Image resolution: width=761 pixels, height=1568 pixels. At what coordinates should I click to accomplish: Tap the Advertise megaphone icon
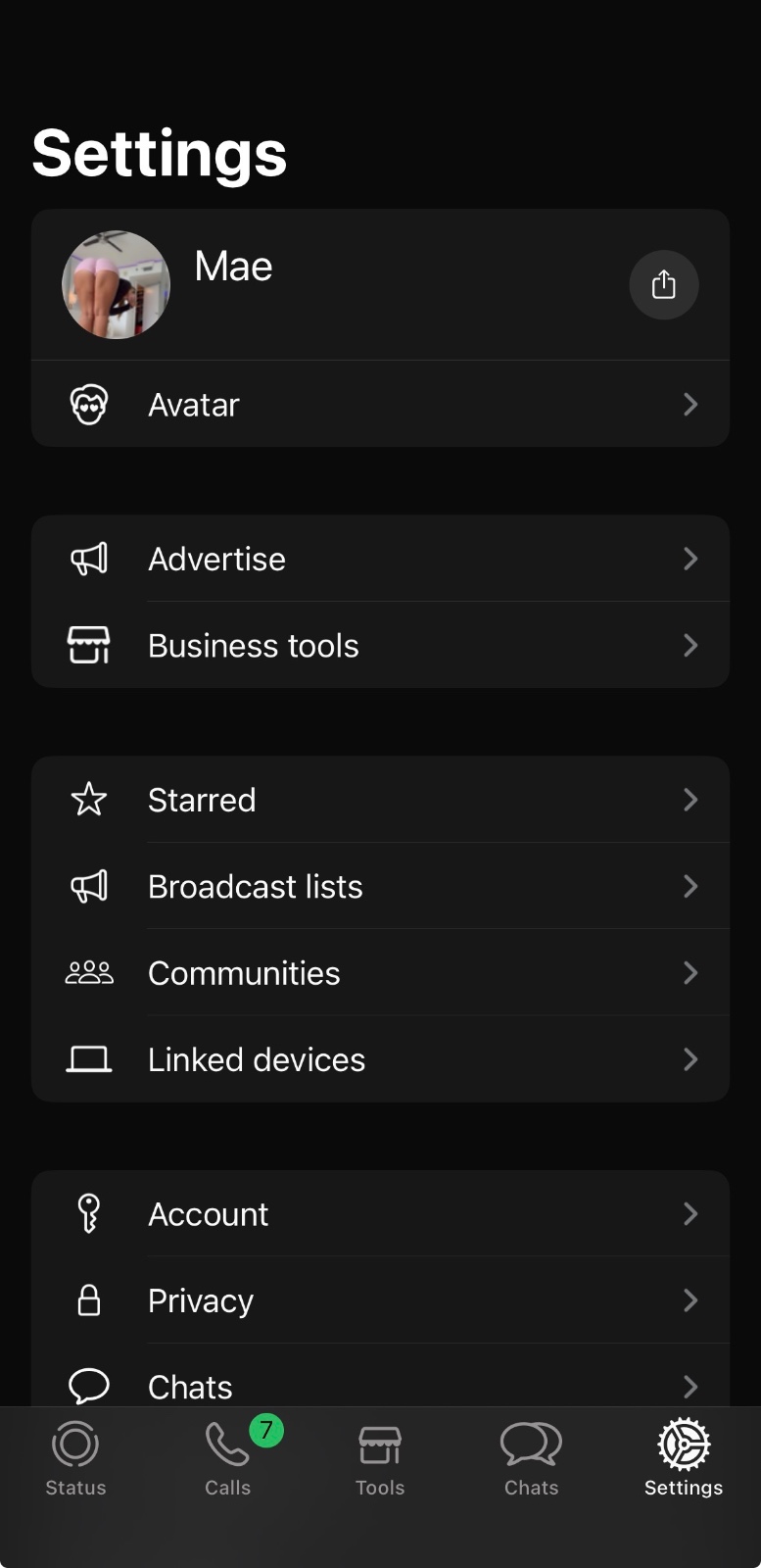(89, 560)
